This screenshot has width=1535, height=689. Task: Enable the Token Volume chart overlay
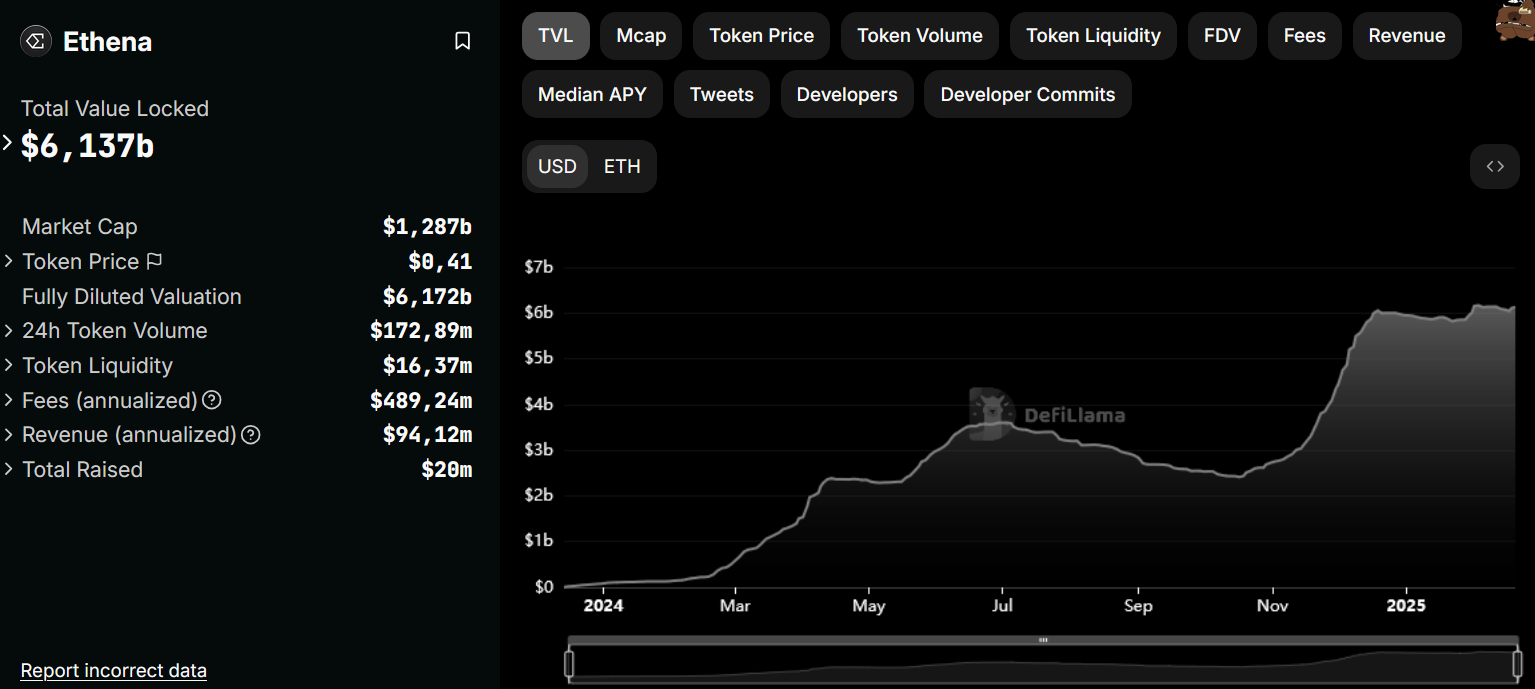919,35
